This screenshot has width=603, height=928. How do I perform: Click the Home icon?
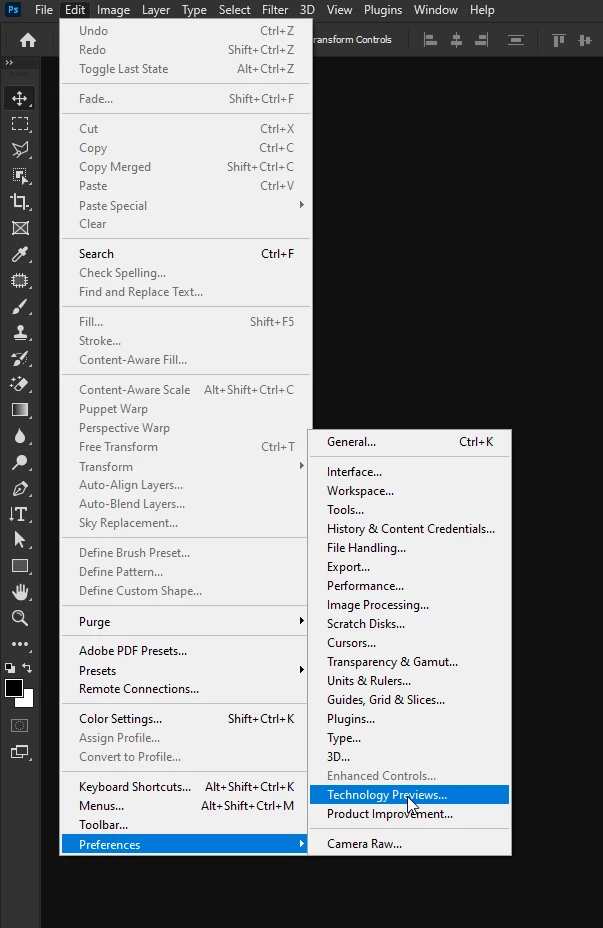coord(28,40)
